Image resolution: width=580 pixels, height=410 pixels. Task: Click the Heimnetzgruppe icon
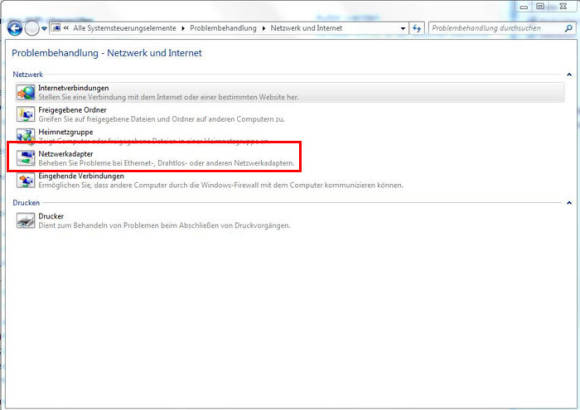(x=26, y=135)
